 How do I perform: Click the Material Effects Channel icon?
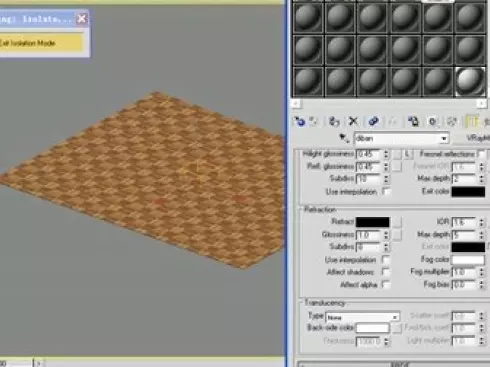(432, 122)
